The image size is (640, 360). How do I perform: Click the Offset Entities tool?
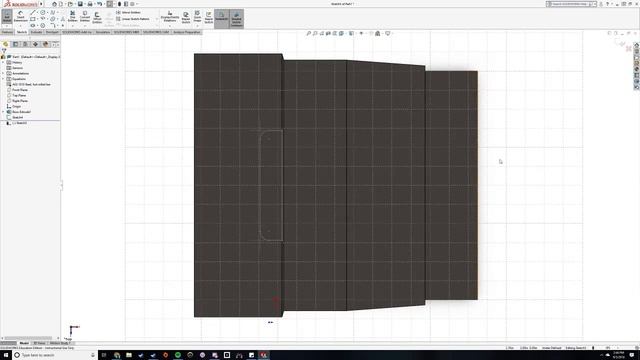pos(97,17)
